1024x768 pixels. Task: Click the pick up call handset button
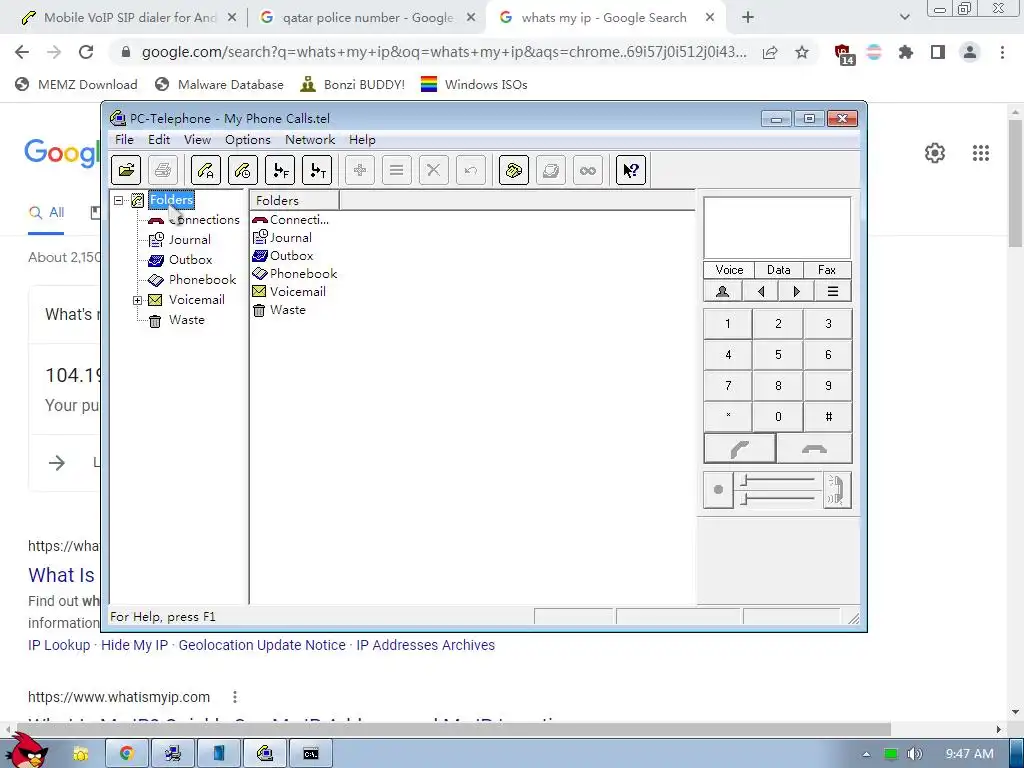pos(740,449)
